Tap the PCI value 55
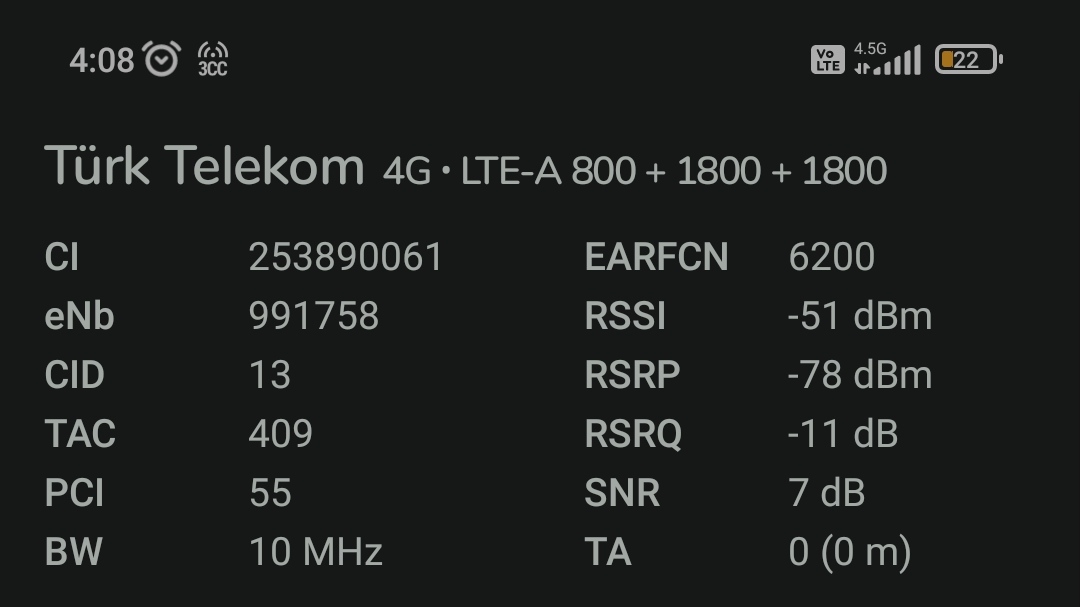The height and width of the screenshot is (607, 1080). (x=271, y=493)
